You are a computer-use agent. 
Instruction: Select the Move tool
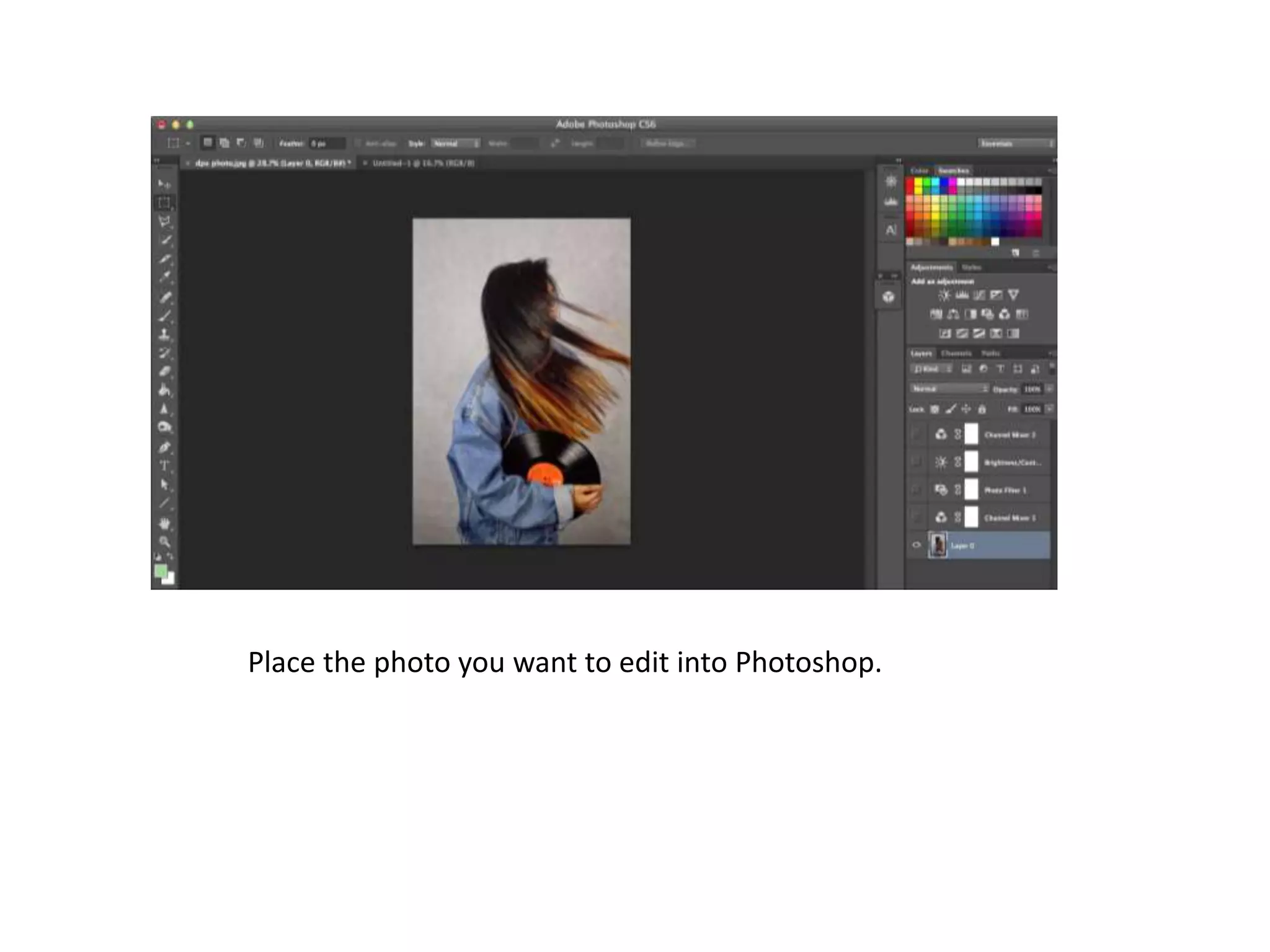164,184
